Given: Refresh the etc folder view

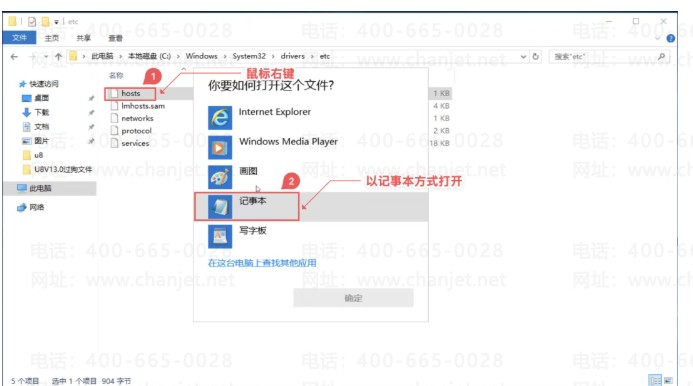Looking at the screenshot, I should click(x=536, y=57).
